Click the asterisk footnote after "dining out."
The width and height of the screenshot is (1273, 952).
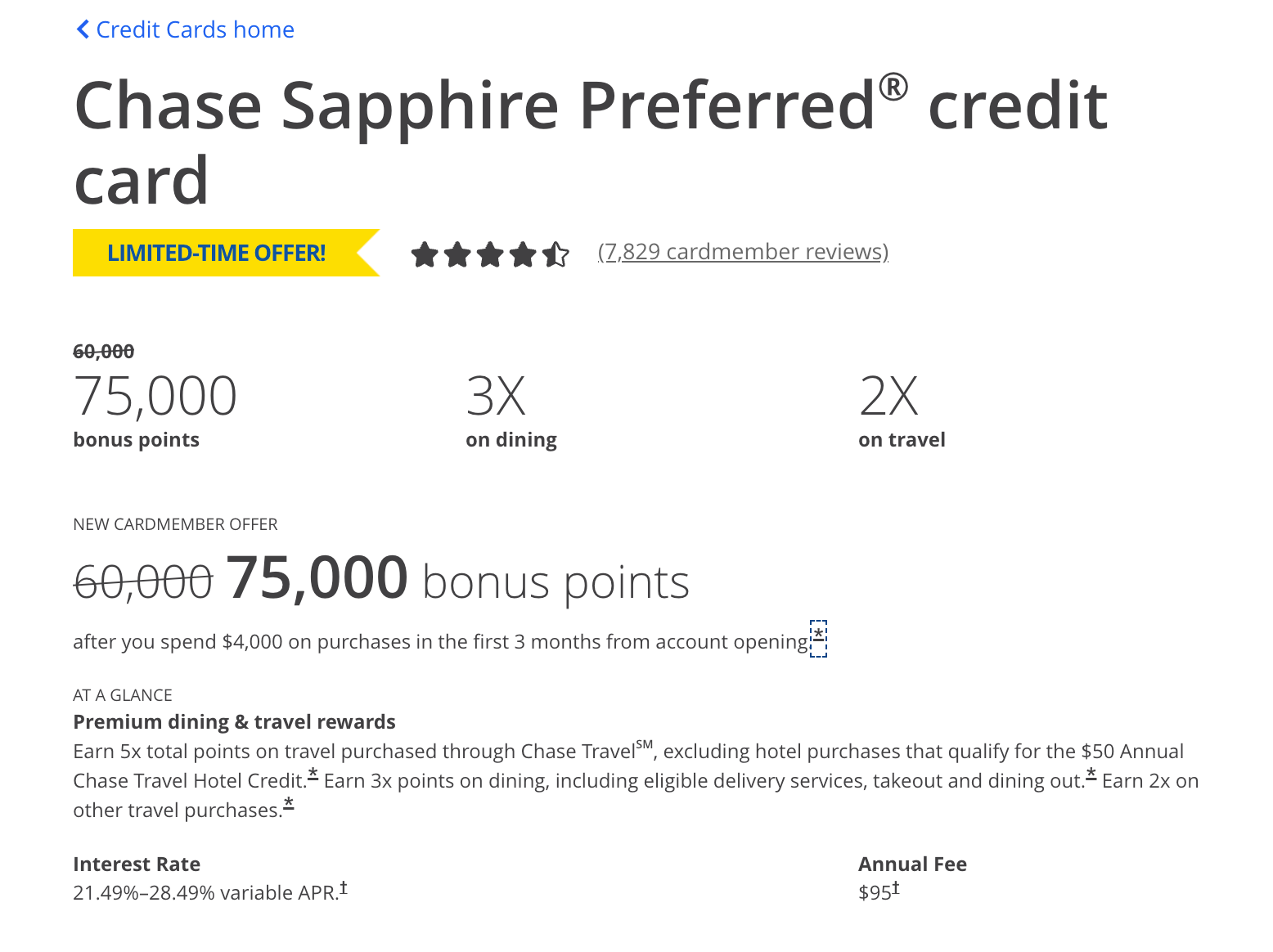pyautogui.click(x=1091, y=775)
